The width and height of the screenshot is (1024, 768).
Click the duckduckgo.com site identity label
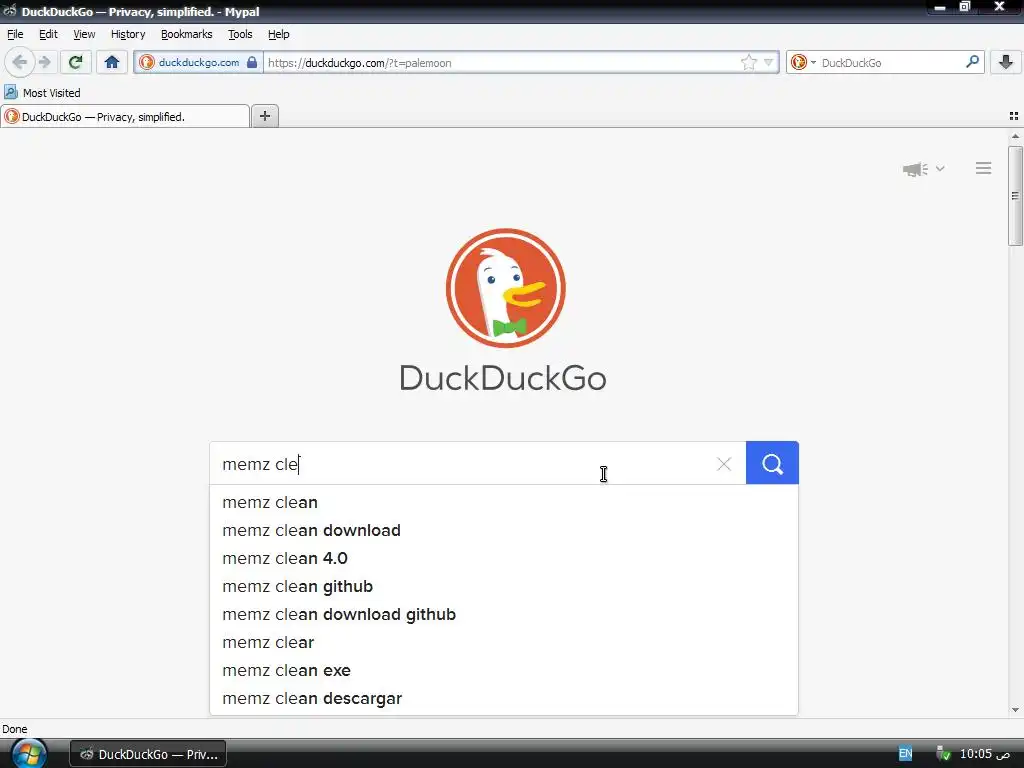pos(199,63)
